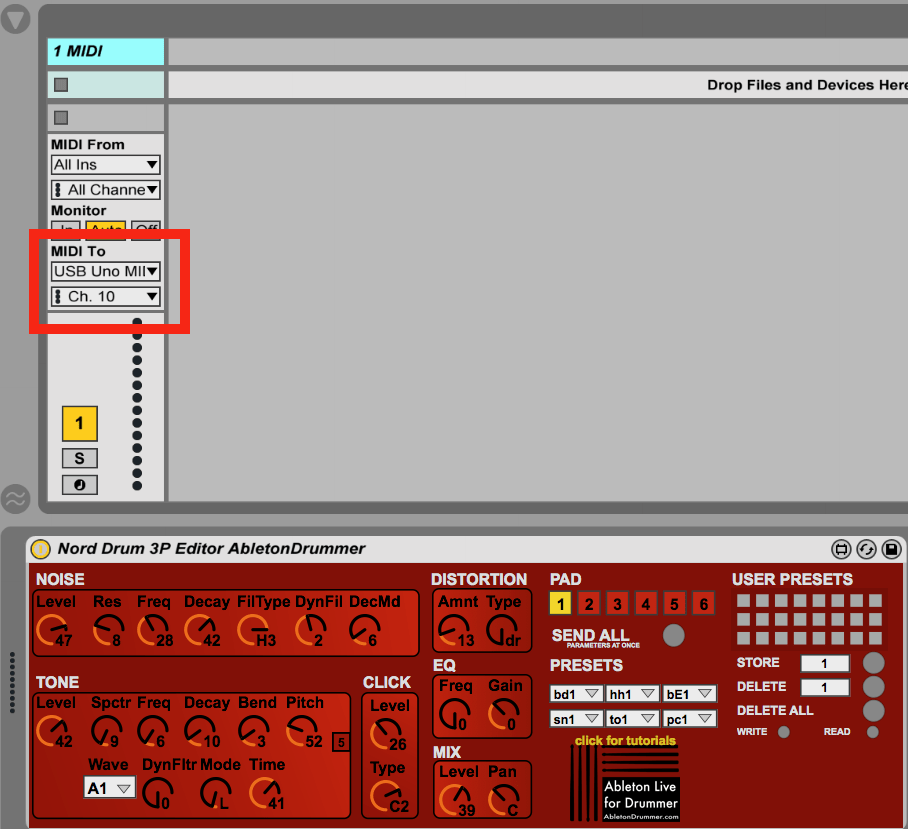Select PAD 3
This screenshot has width=908, height=829.
point(617,604)
